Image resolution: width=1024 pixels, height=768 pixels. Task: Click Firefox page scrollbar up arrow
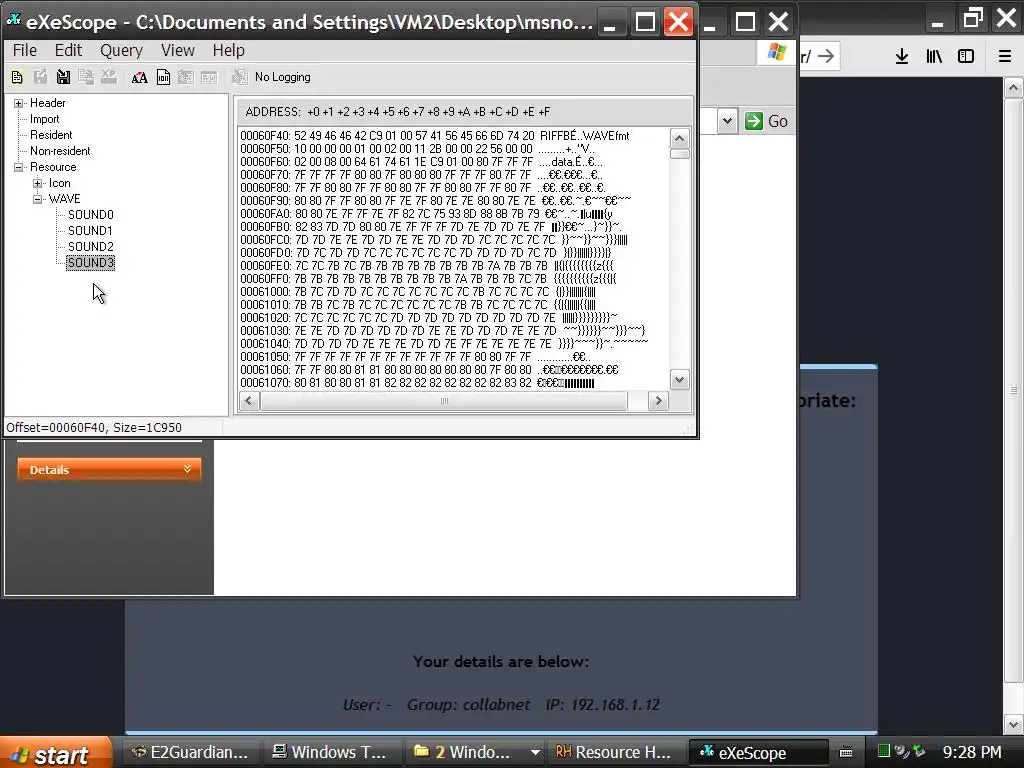click(1014, 88)
